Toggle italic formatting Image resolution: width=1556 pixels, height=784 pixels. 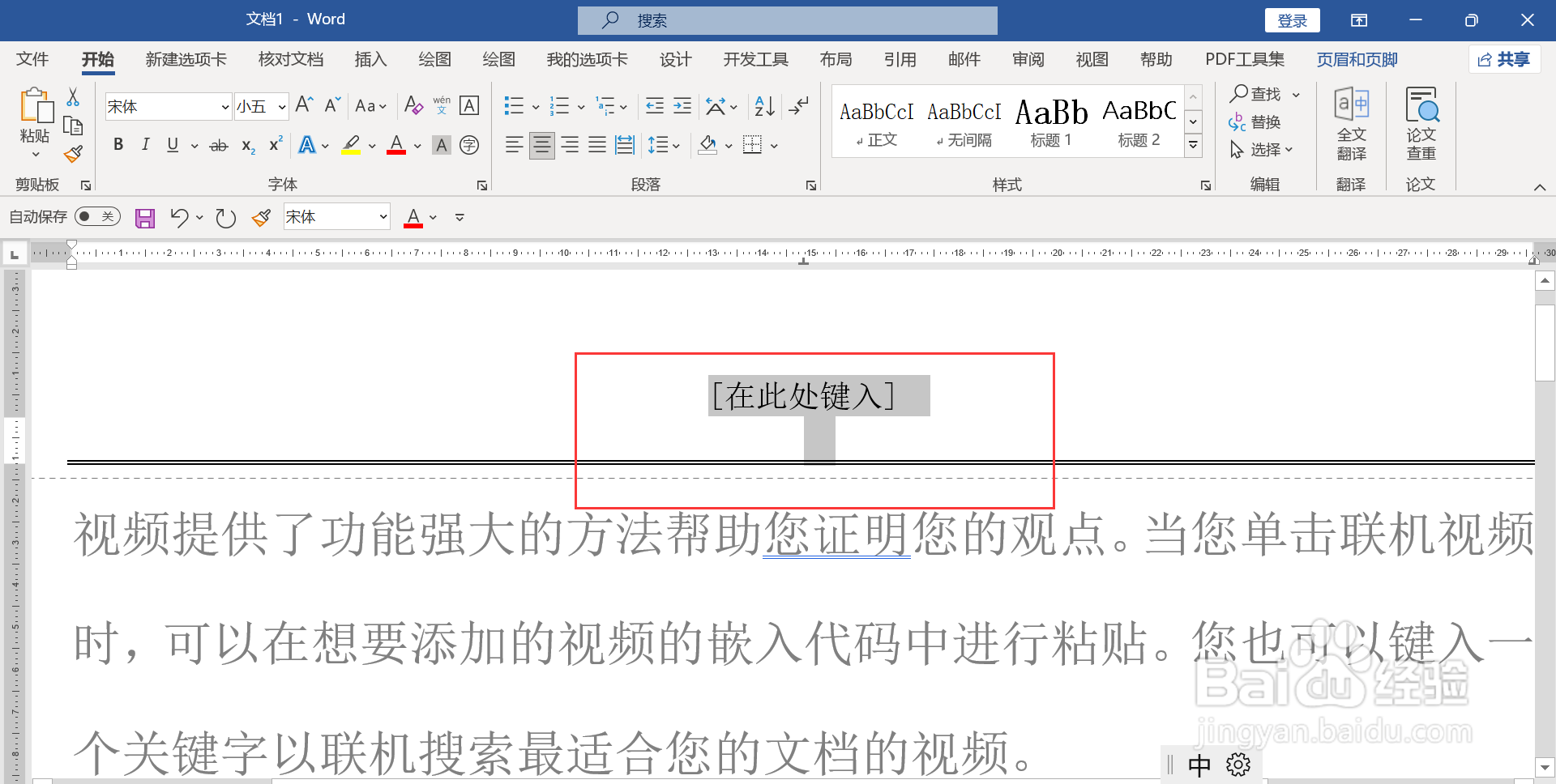point(146,146)
